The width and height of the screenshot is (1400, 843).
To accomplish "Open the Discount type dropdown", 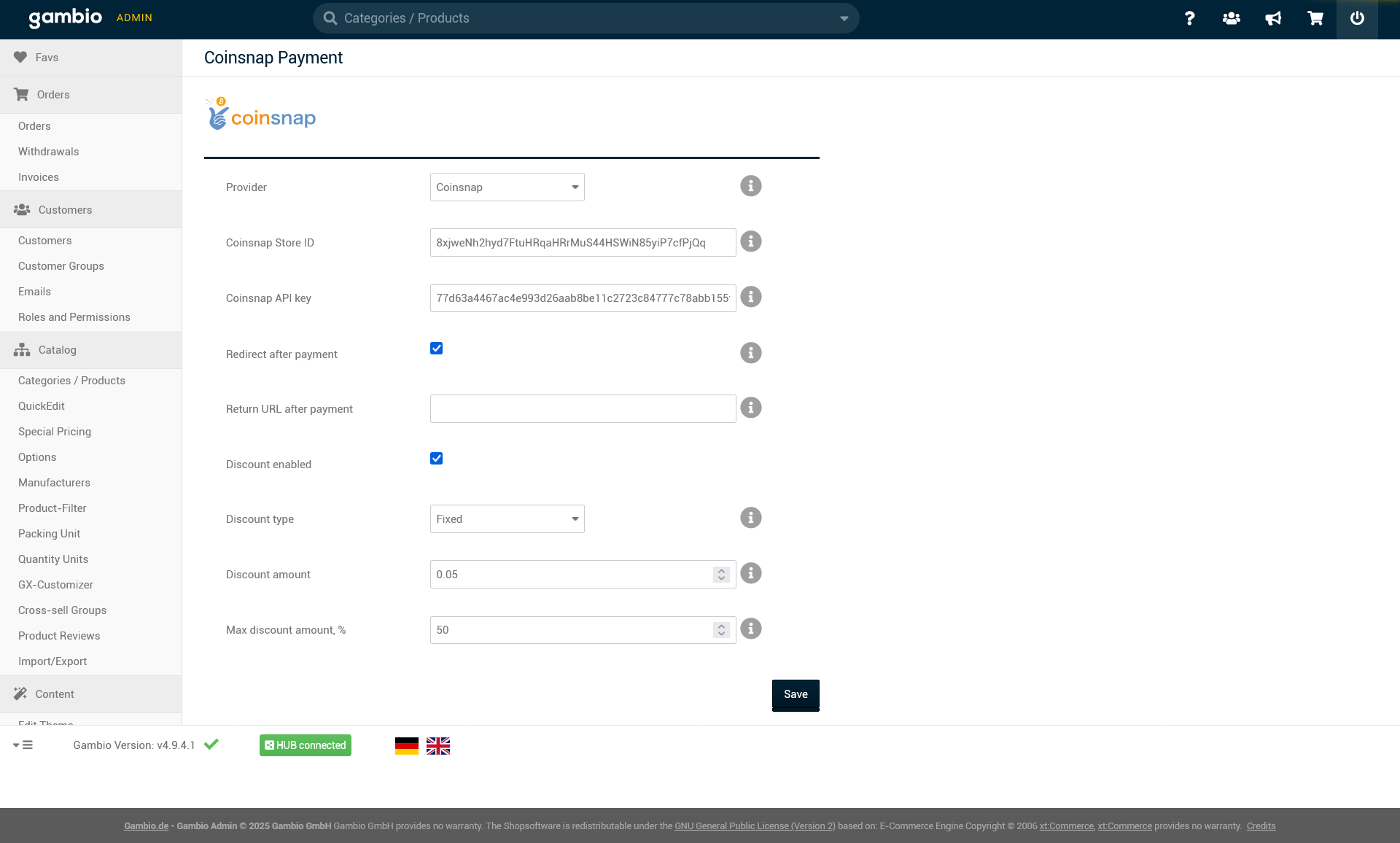I will click(x=507, y=519).
